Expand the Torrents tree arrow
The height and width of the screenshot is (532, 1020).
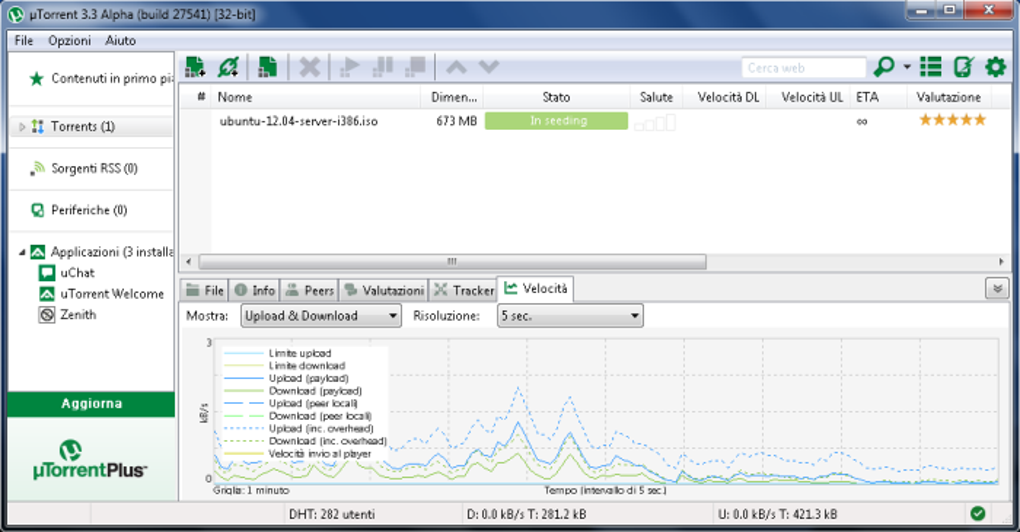click(x=21, y=127)
